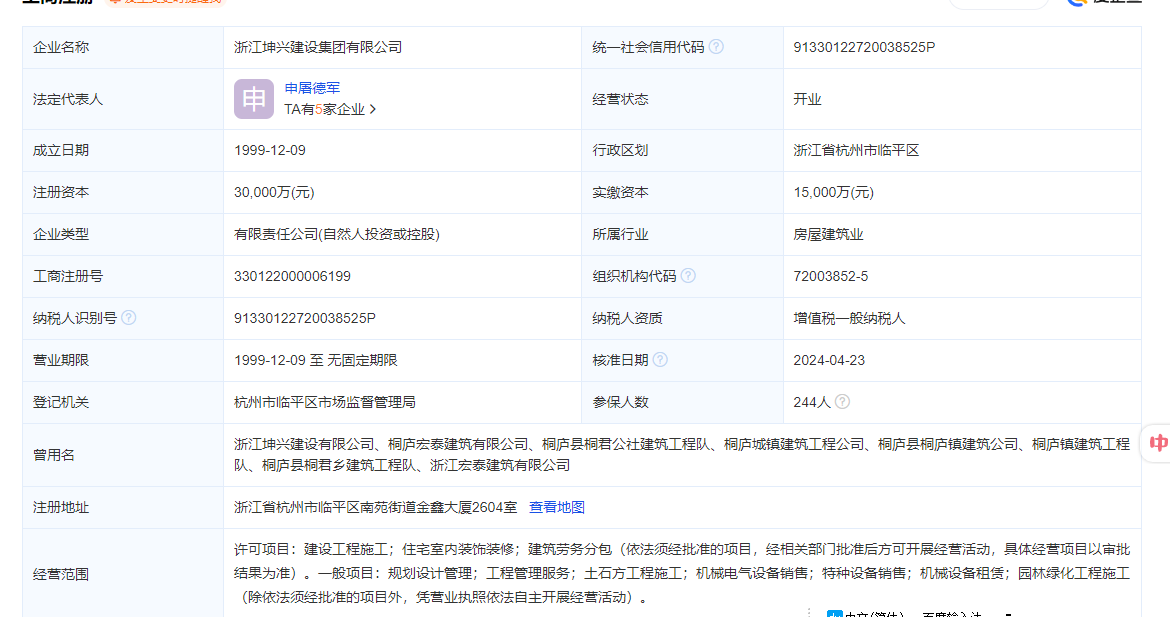Select registered capital 30,000万(元)
This screenshot has width=1170, height=617.
[274, 192]
